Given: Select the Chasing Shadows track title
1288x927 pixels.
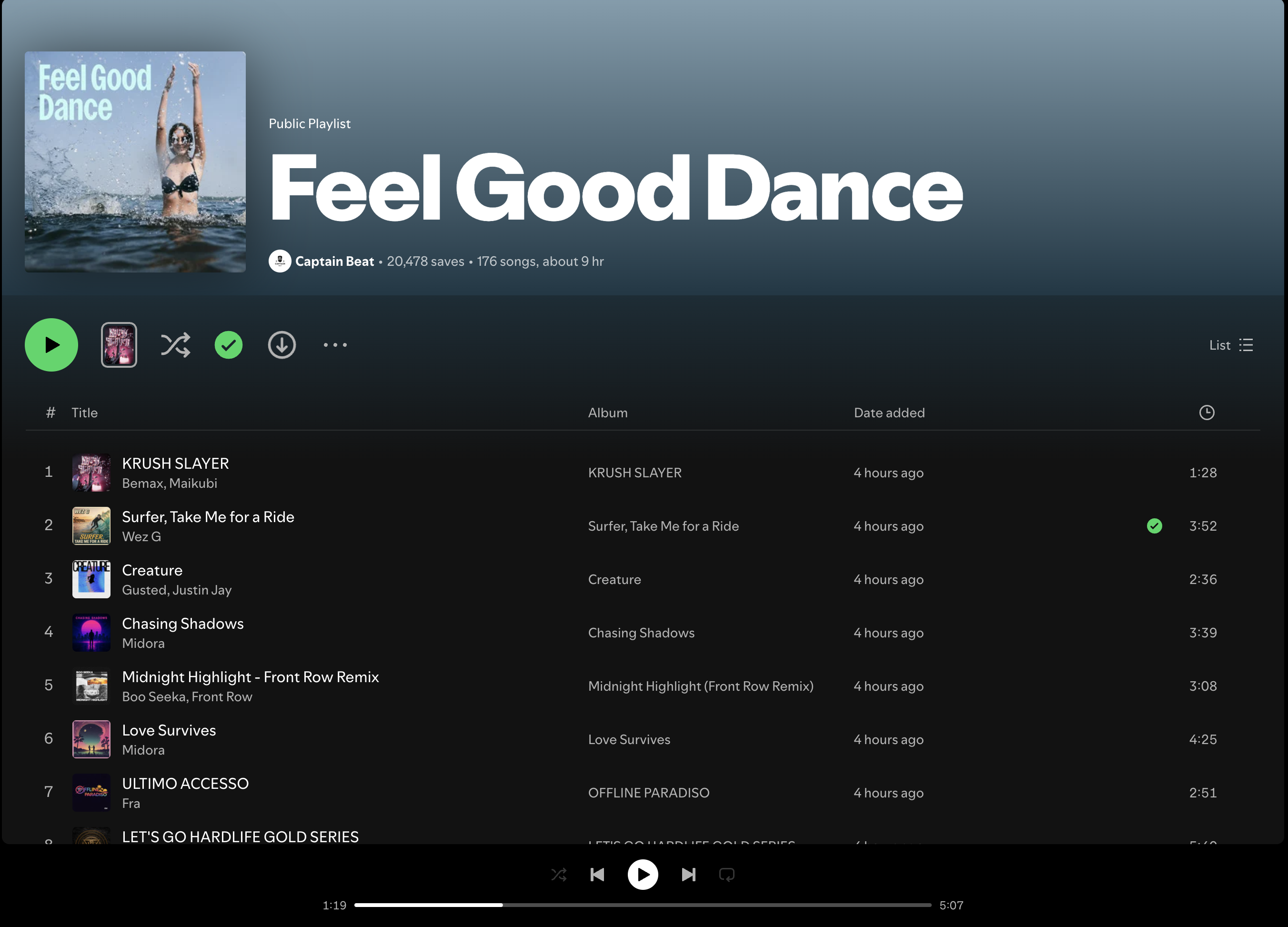Looking at the screenshot, I should pyautogui.click(x=183, y=624).
